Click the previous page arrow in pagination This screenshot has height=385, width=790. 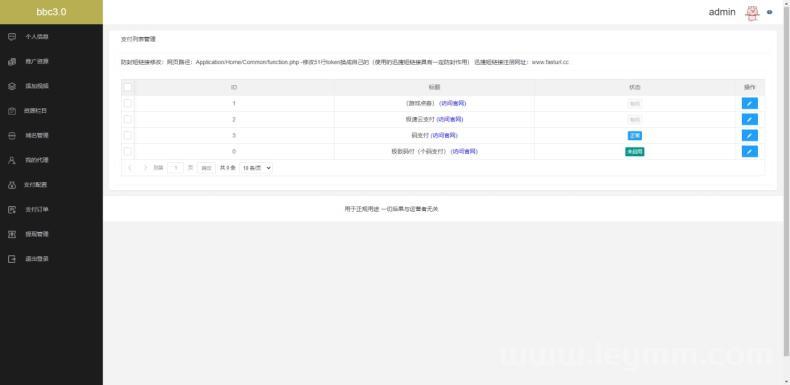pos(130,168)
